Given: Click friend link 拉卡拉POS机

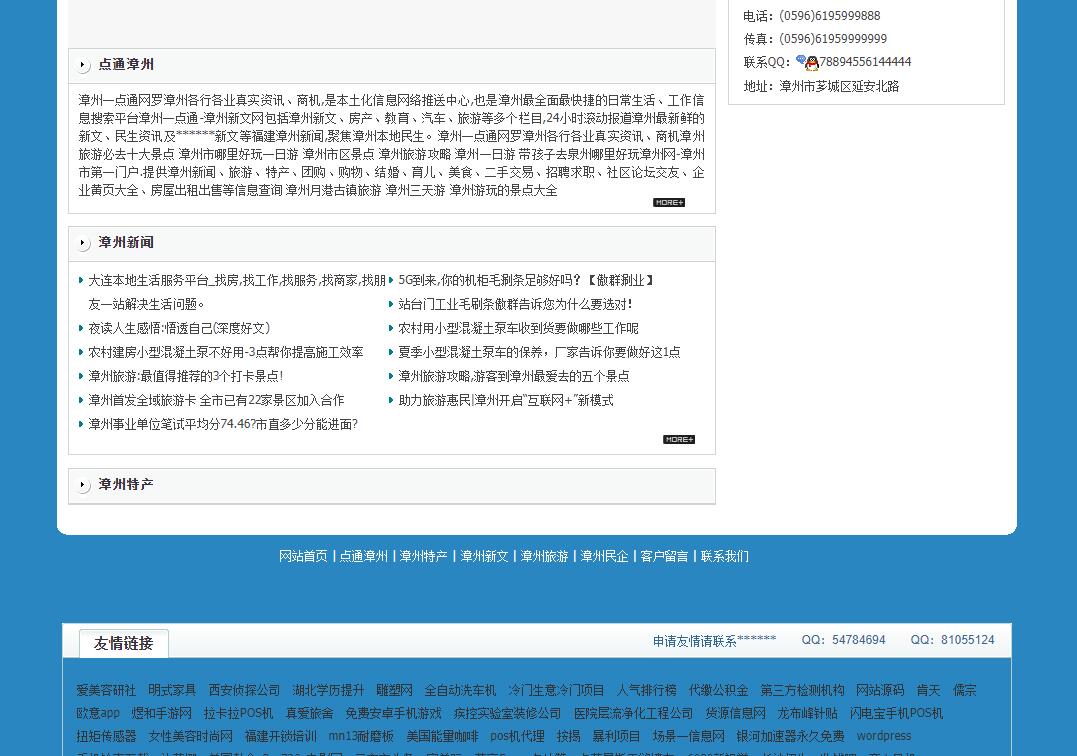Looking at the screenshot, I should (238, 713).
